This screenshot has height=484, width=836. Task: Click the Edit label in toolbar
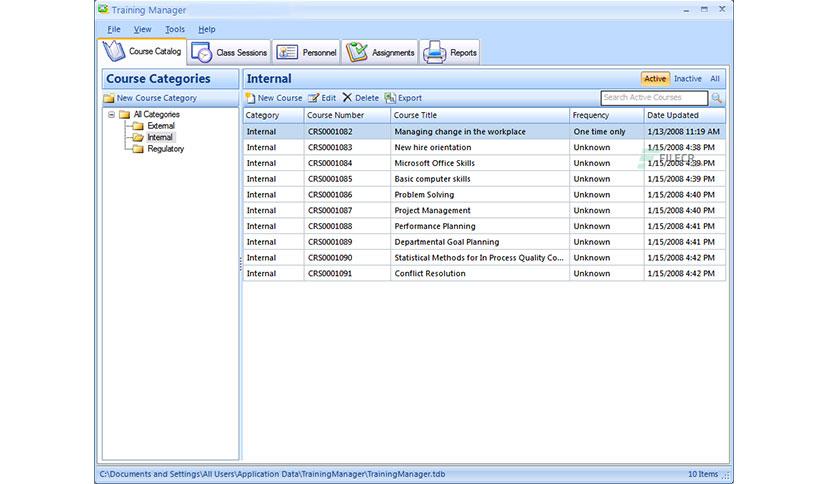tap(328, 98)
